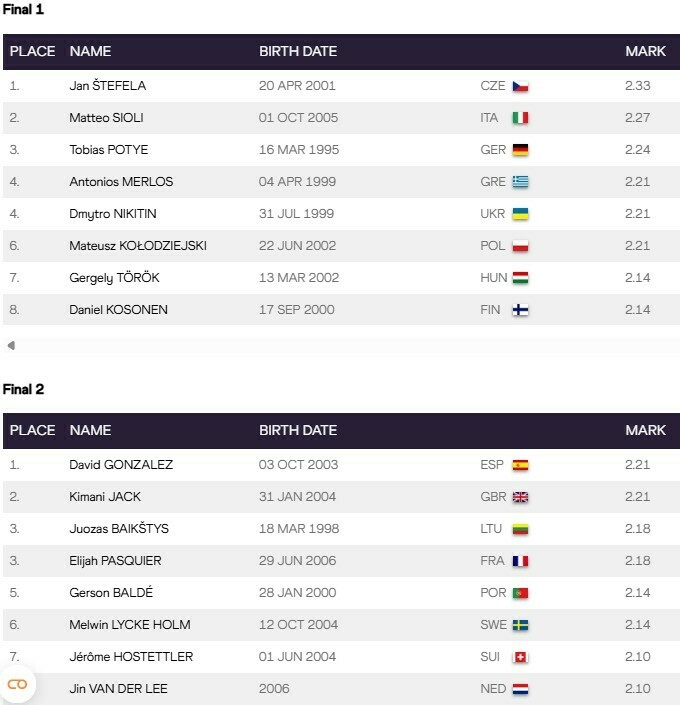The height and width of the screenshot is (705, 680).
Task: Click the British flag next to GBR
Action: coord(520,497)
